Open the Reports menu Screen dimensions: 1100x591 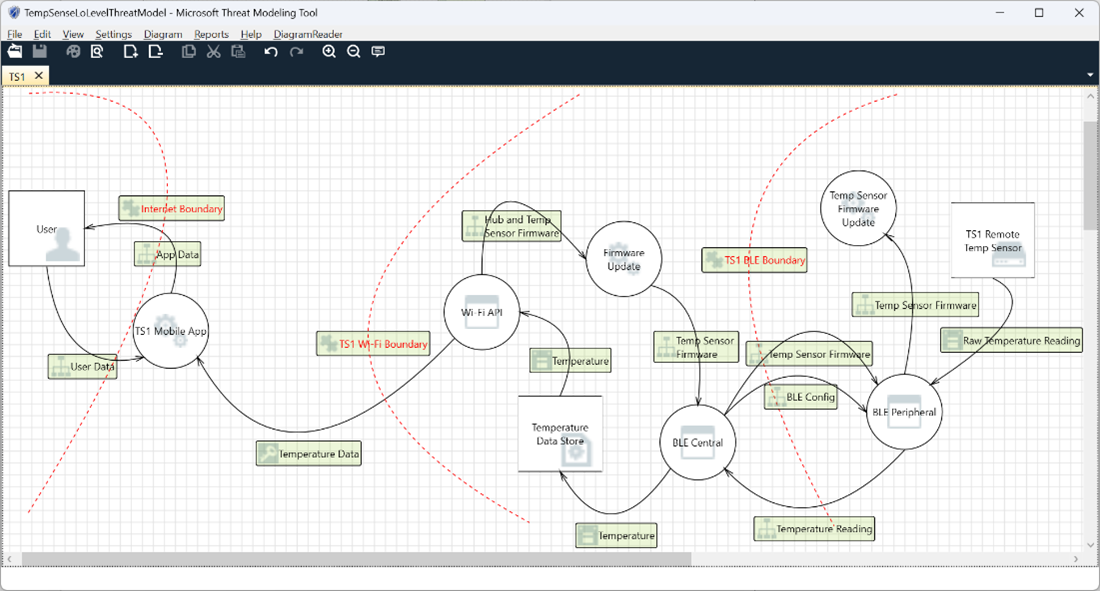211,34
